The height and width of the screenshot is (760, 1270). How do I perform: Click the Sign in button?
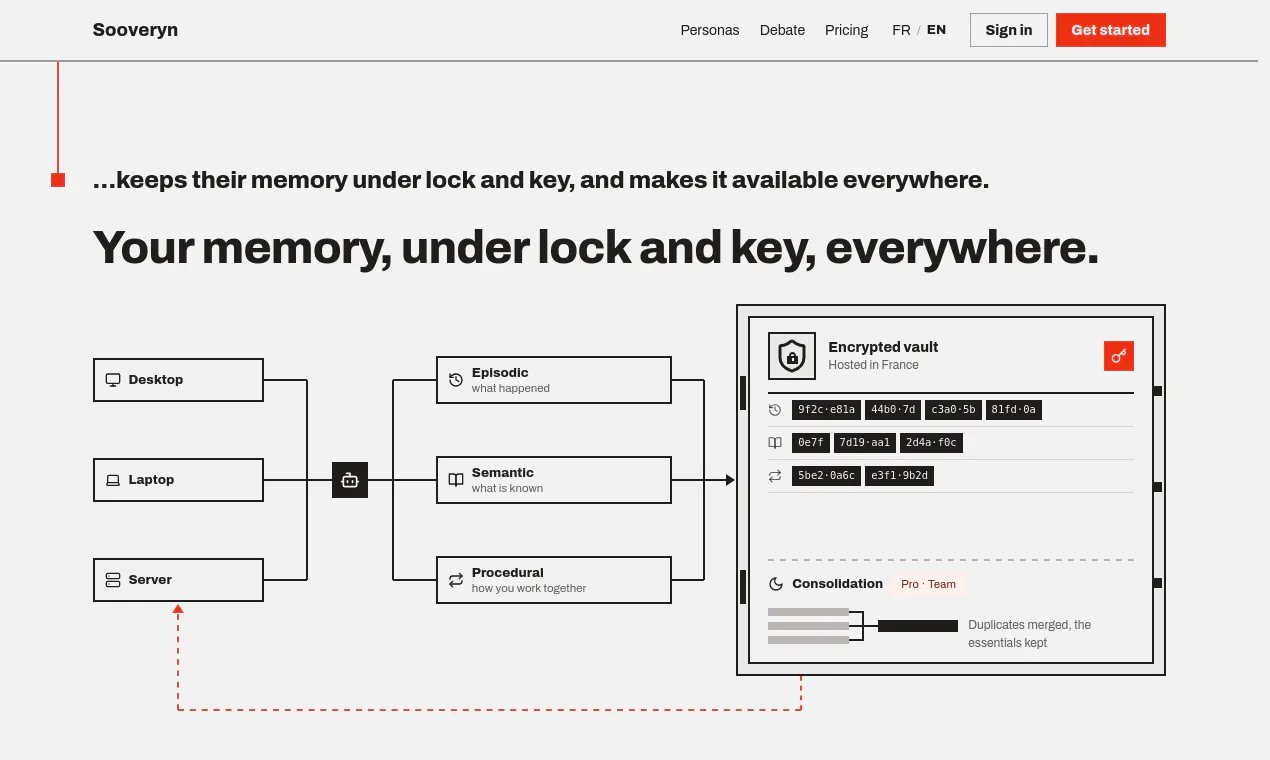(x=1009, y=30)
